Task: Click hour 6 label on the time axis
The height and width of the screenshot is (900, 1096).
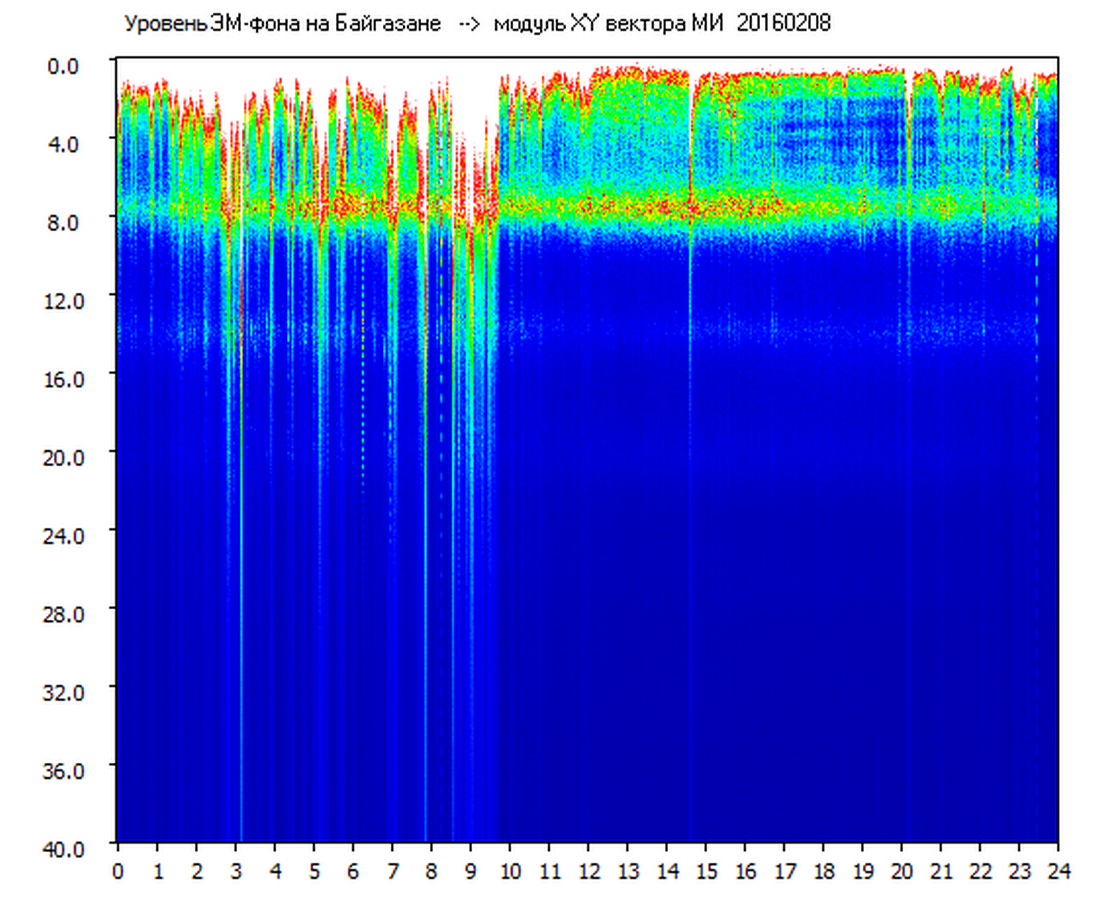Action: point(353,871)
